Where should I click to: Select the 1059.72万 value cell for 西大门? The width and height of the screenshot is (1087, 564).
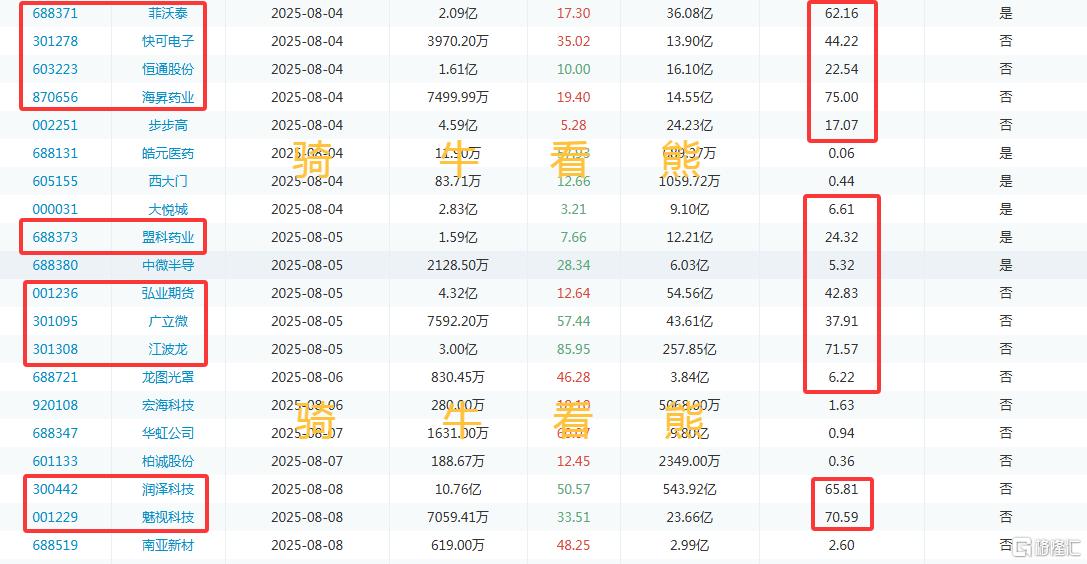point(689,181)
